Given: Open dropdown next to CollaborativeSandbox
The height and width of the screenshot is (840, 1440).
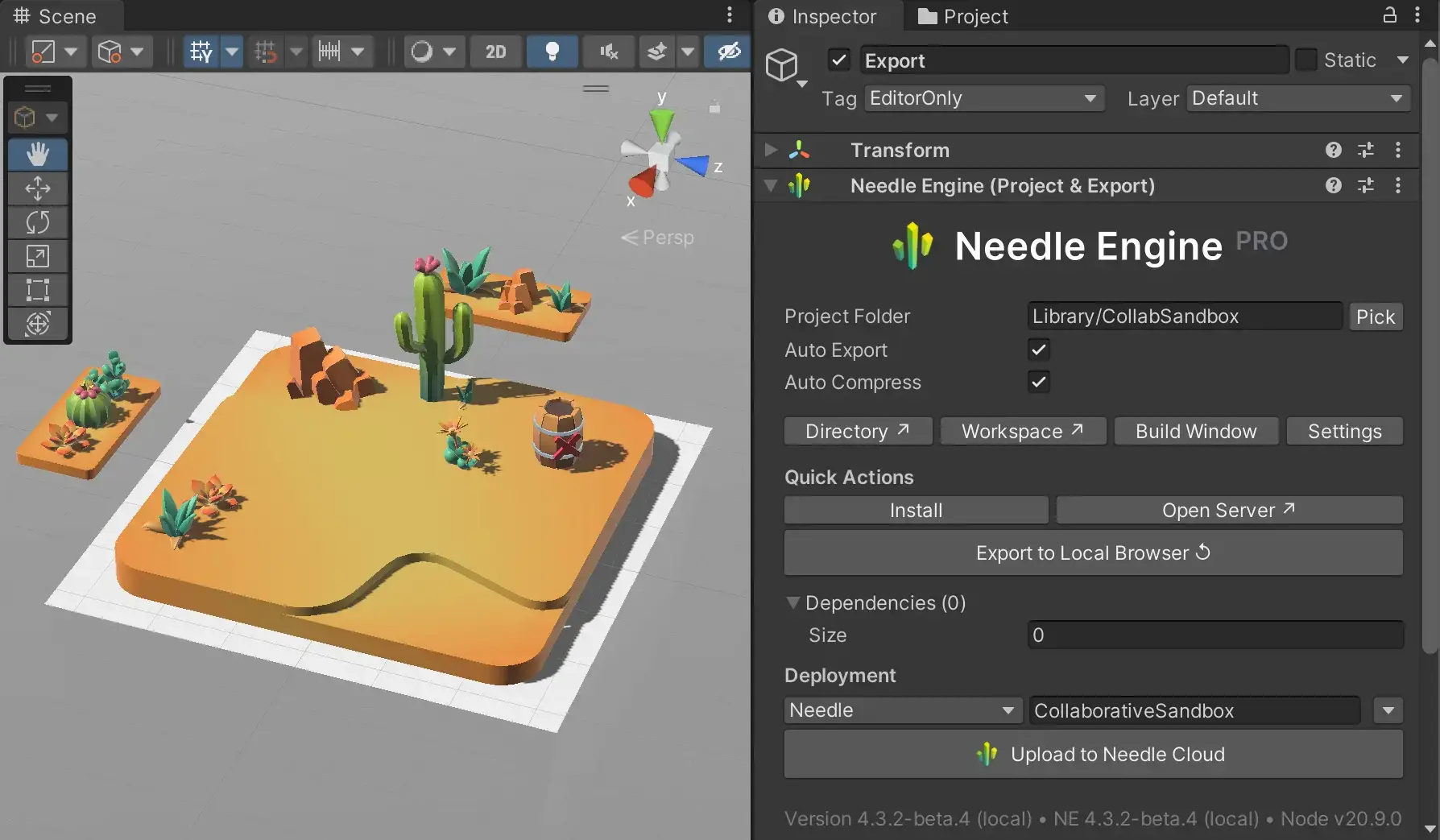Looking at the screenshot, I should tap(1388, 710).
